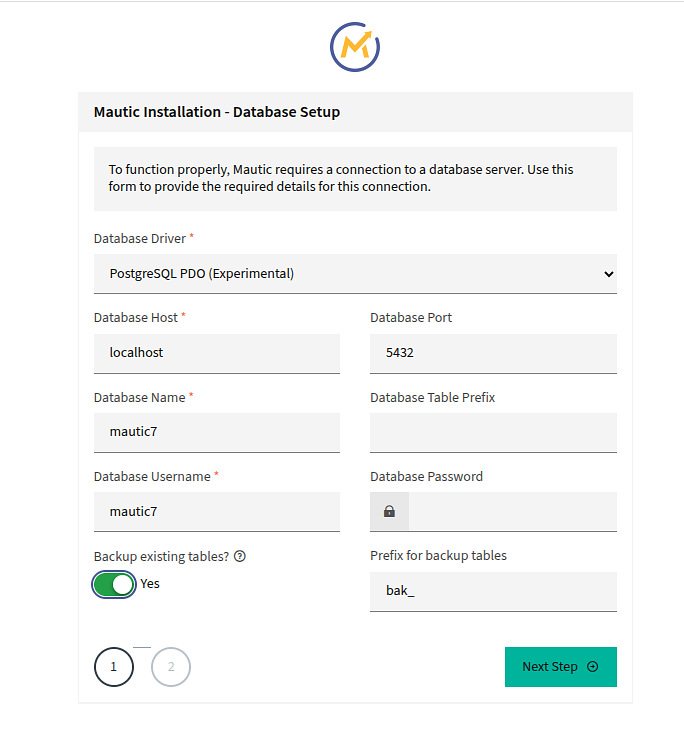
Task: Click the Database Driver field label
Action: click(140, 239)
